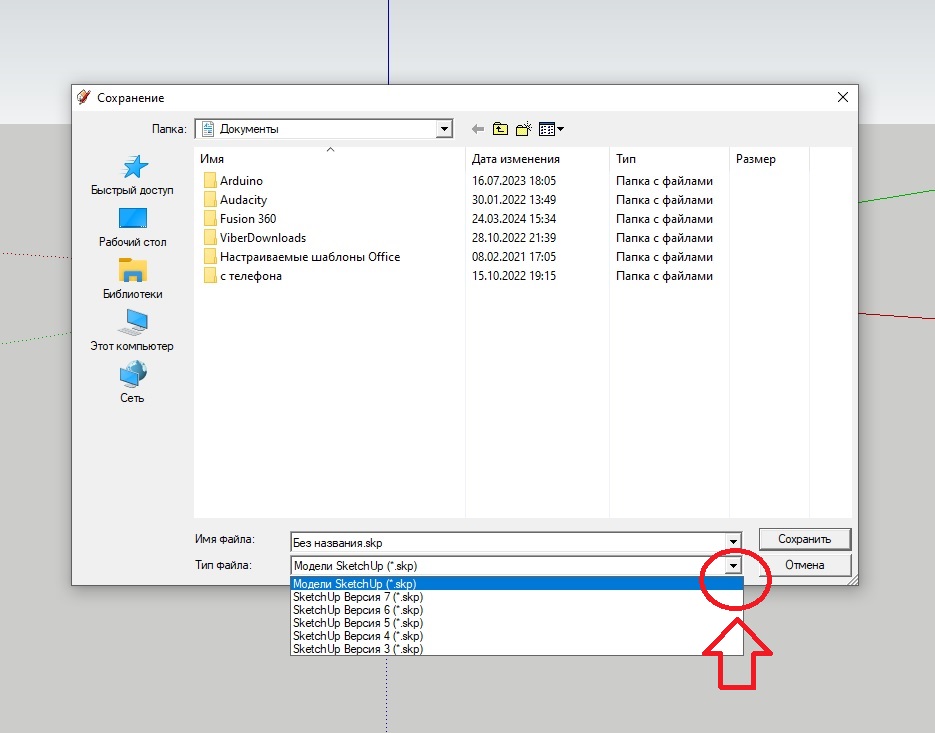Choose SketchUp Версия 5 (*.skp) format
The width and height of the screenshot is (935, 733).
pyautogui.click(x=358, y=623)
